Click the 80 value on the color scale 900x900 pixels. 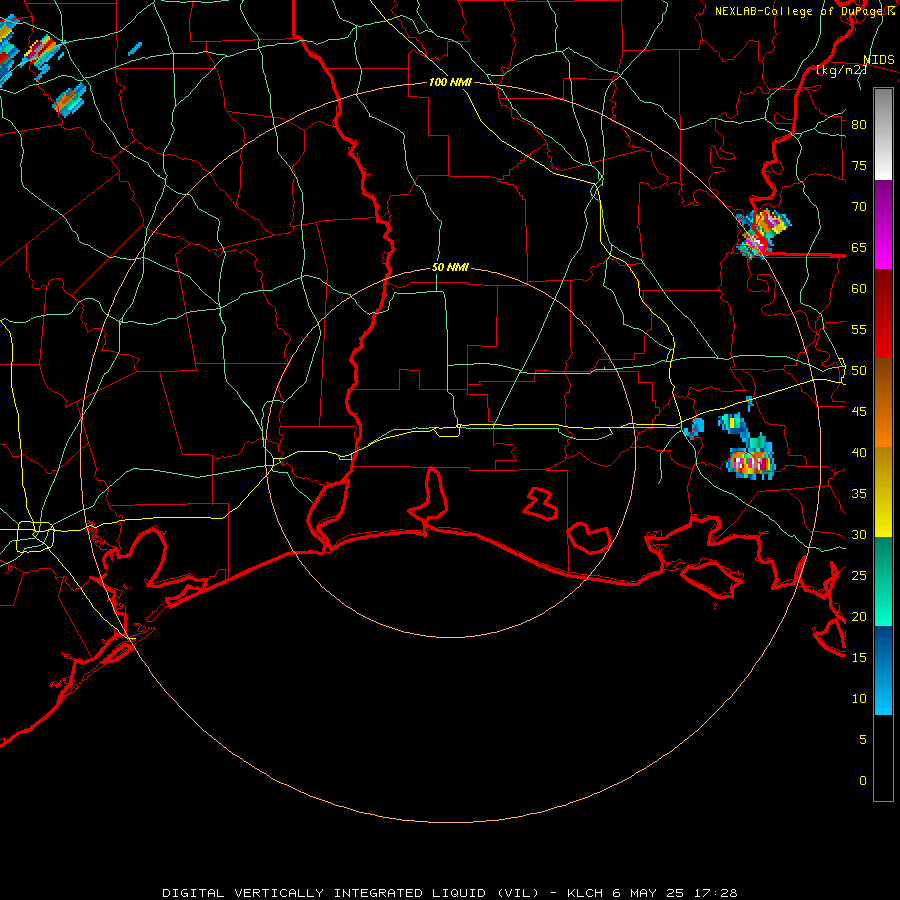point(859,125)
